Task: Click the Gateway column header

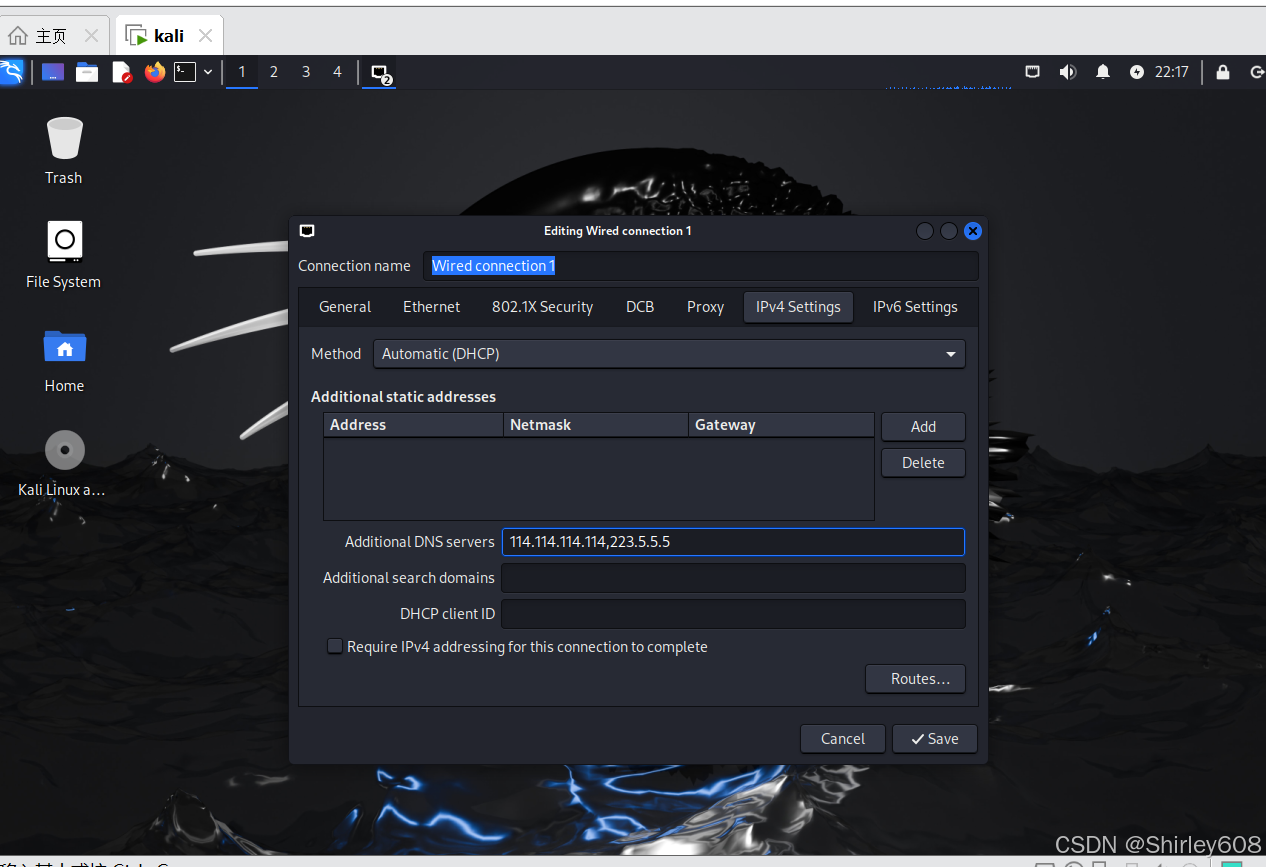Action: (782, 425)
